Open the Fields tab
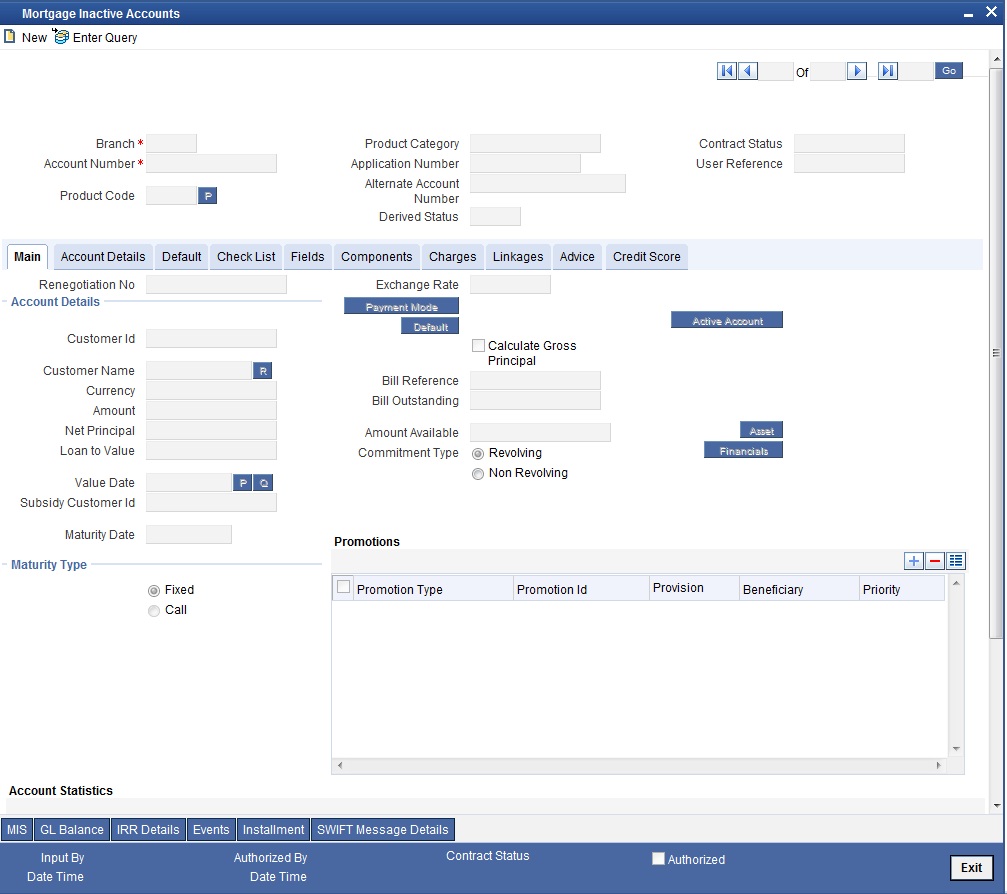Screen dimensions: 1007x894 click(308, 257)
